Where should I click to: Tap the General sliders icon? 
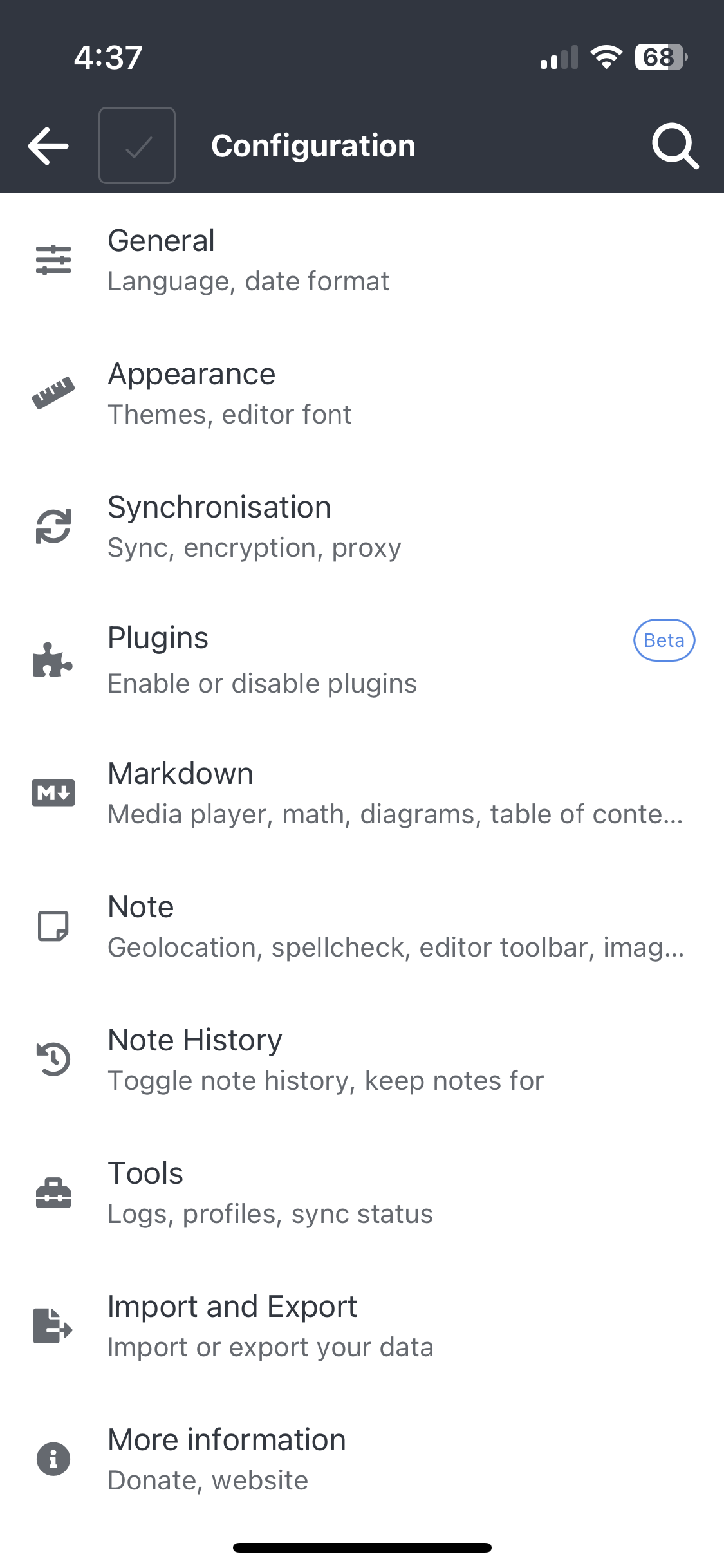53,260
